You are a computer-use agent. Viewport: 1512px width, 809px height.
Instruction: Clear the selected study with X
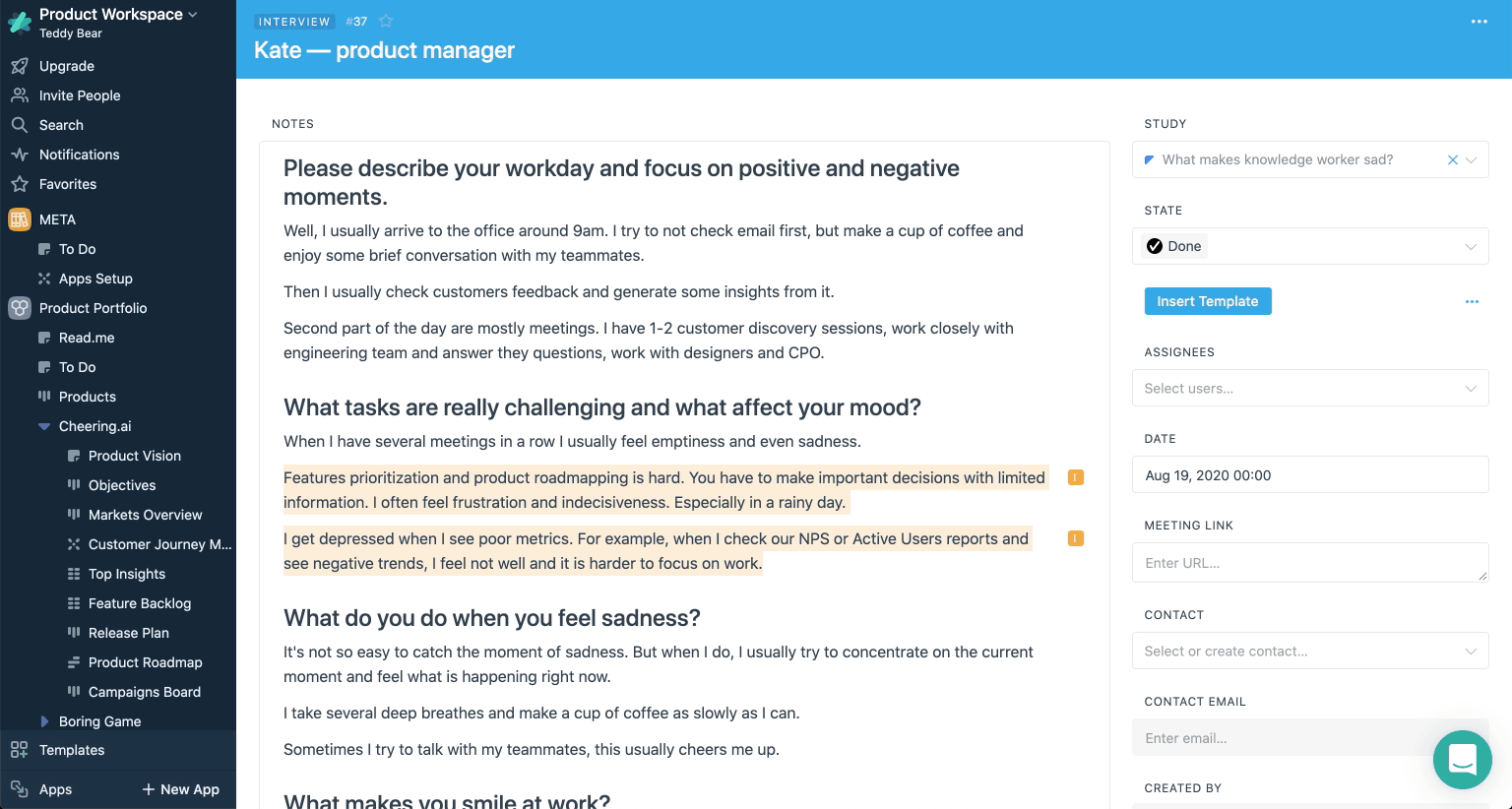(1452, 159)
